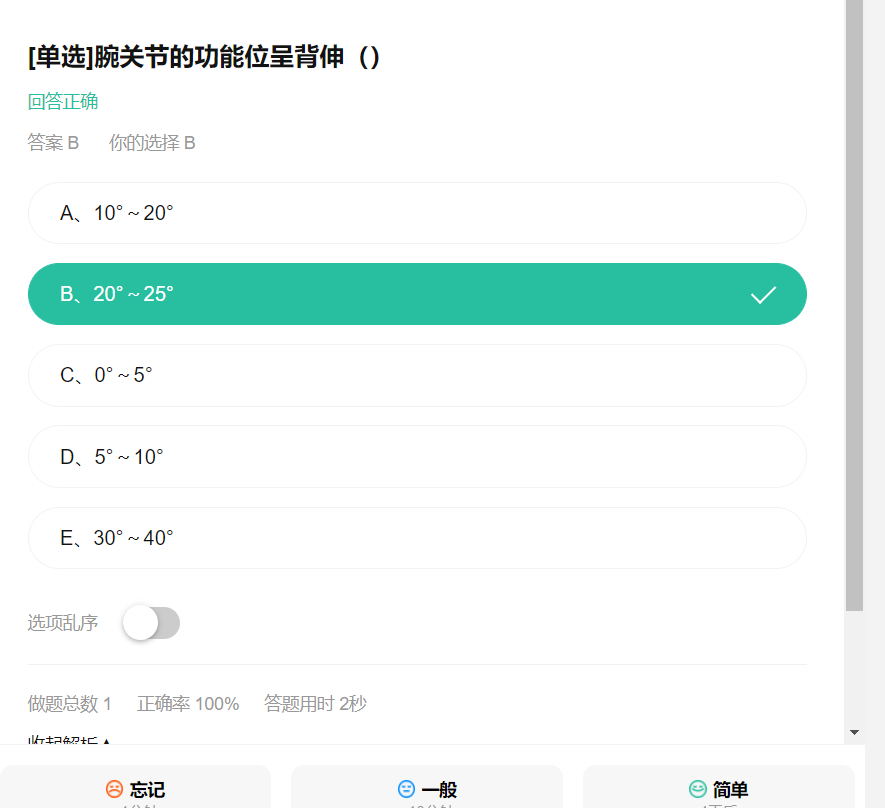Choose option D 5°~10°

[417, 456]
